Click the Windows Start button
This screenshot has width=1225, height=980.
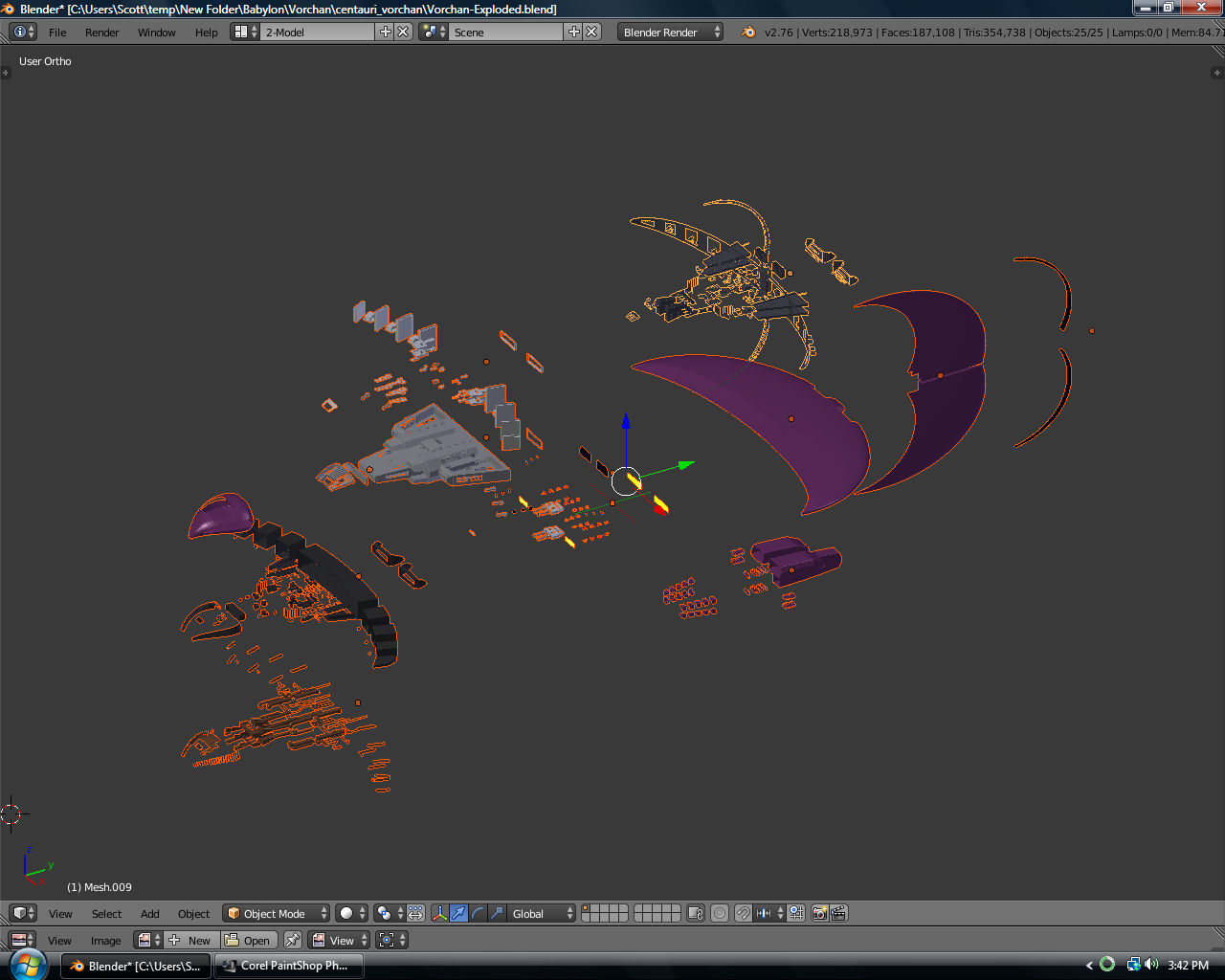click(x=28, y=965)
